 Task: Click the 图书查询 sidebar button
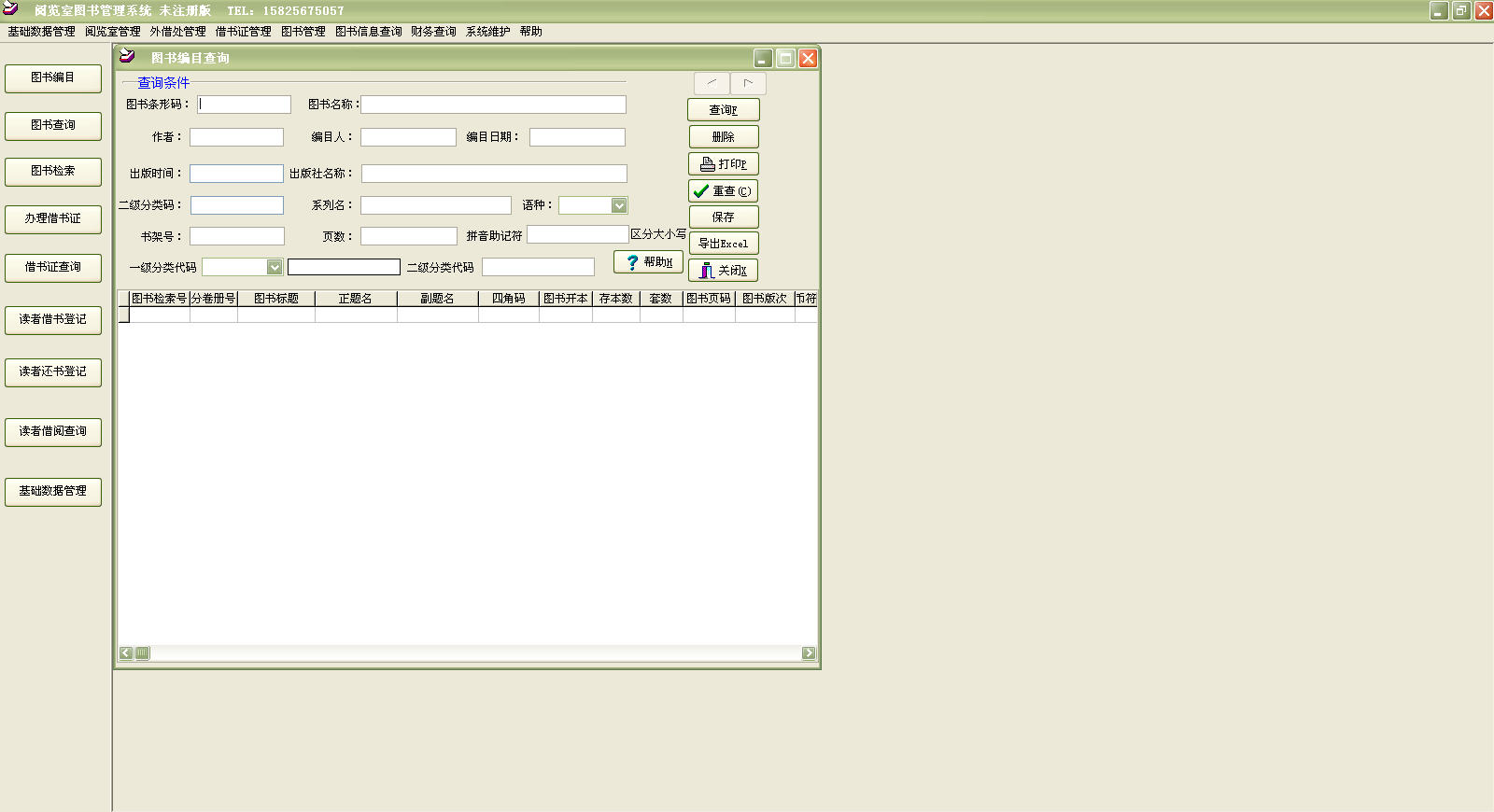tap(53, 126)
